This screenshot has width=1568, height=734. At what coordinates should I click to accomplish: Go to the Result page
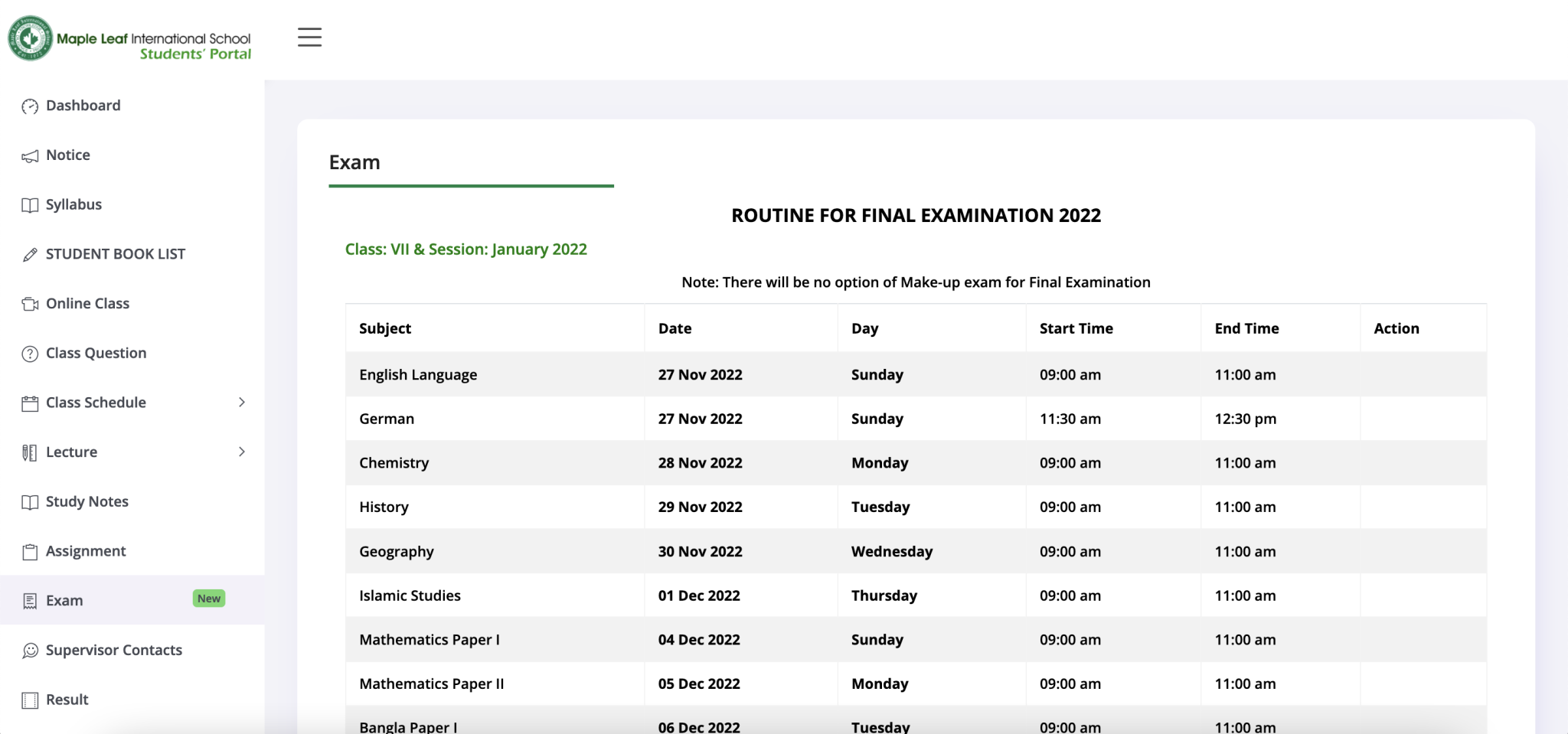tap(67, 700)
